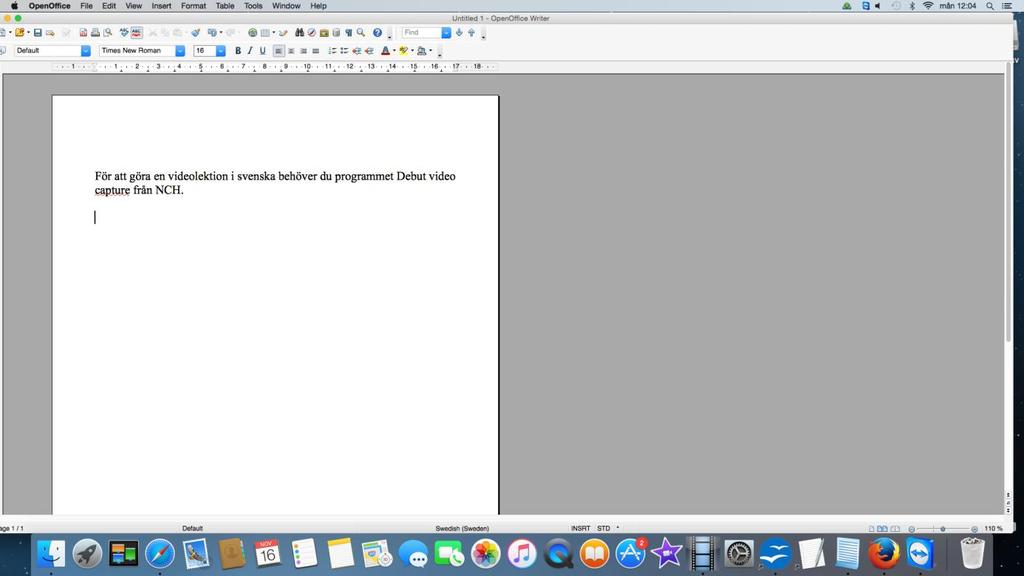Open the File menu

(86, 6)
